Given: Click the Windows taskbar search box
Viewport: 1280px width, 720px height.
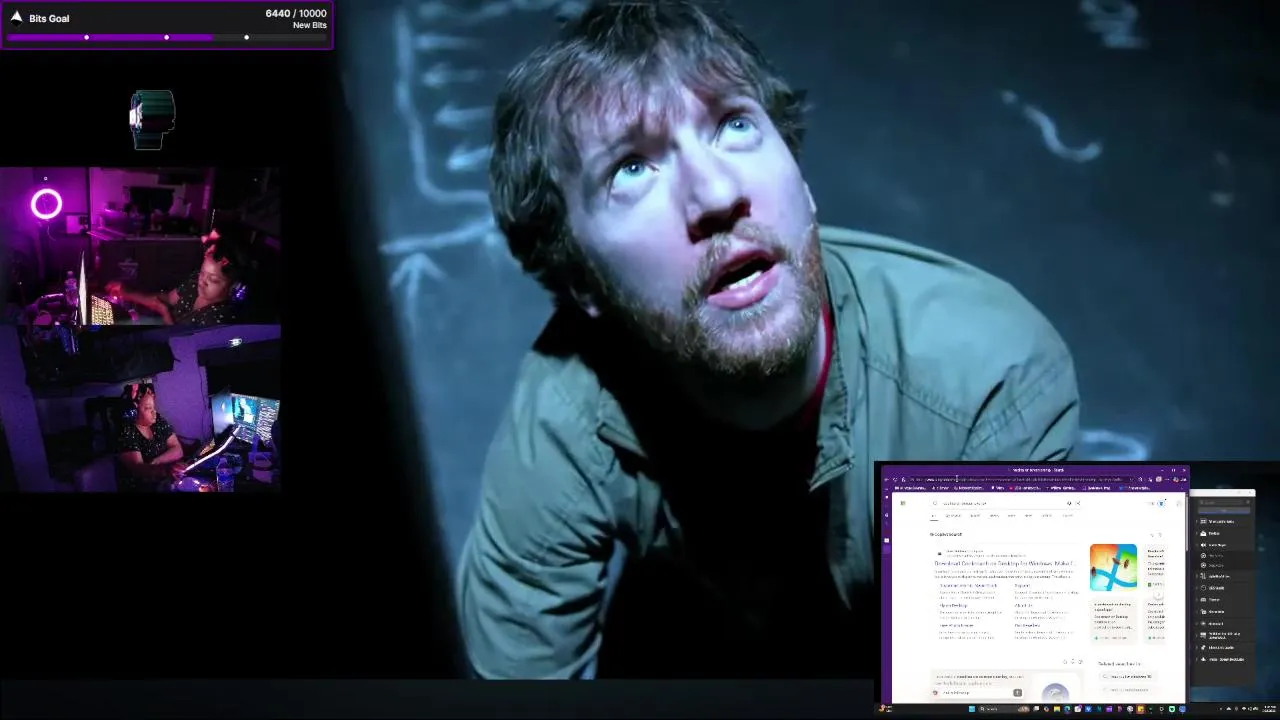Looking at the screenshot, I should tap(1004, 709).
